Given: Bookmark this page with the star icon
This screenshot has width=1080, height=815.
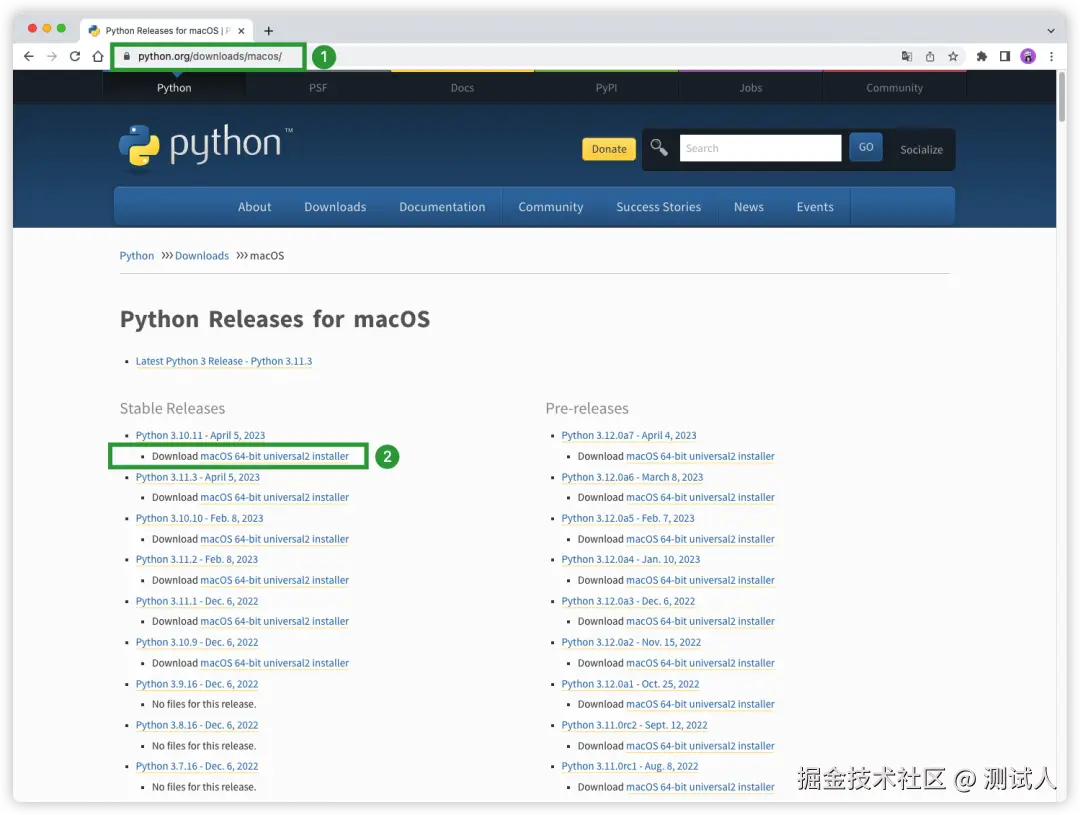Looking at the screenshot, I should pyautogui.click(x=953, y=56).
